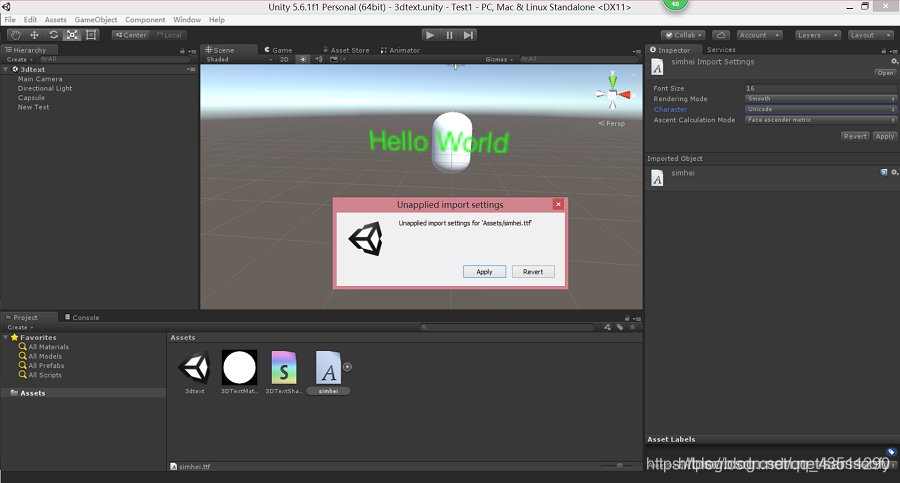This screenshot has width=900, height=483.
Task: Switch to the Services tab
Action: coord(721,50)
